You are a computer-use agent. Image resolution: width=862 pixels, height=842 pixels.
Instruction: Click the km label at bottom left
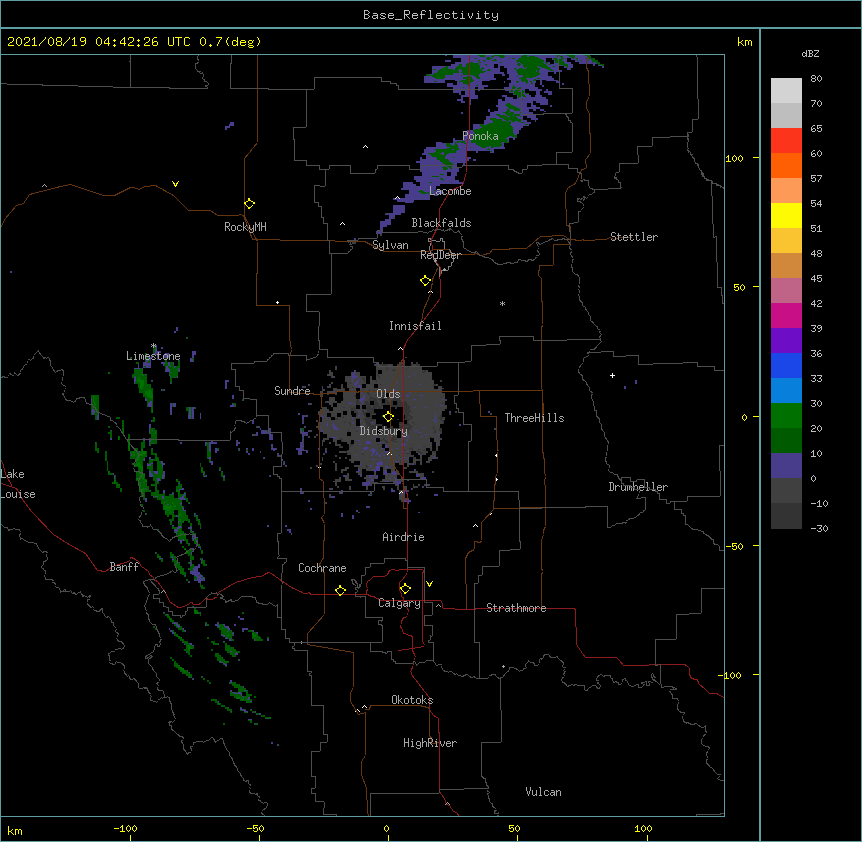click(x=15, y=830)
